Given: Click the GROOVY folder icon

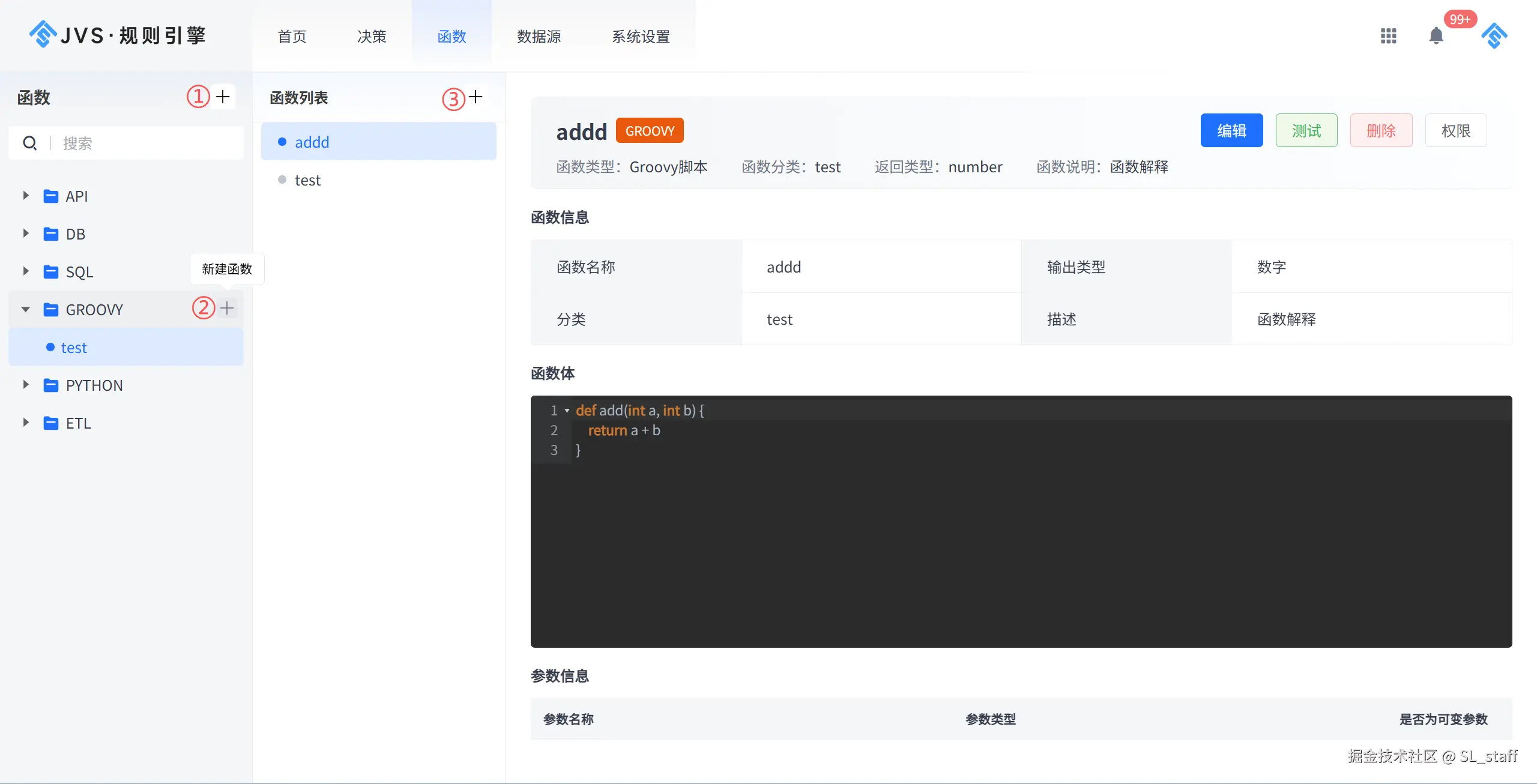Looking at the screenshot, I should 51,309.
